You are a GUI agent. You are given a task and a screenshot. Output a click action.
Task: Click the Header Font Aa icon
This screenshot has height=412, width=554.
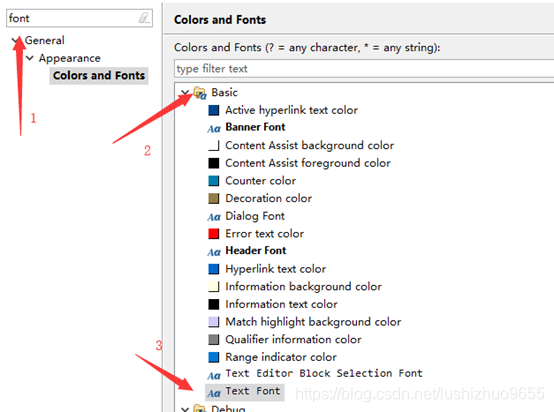coord(214,252)
